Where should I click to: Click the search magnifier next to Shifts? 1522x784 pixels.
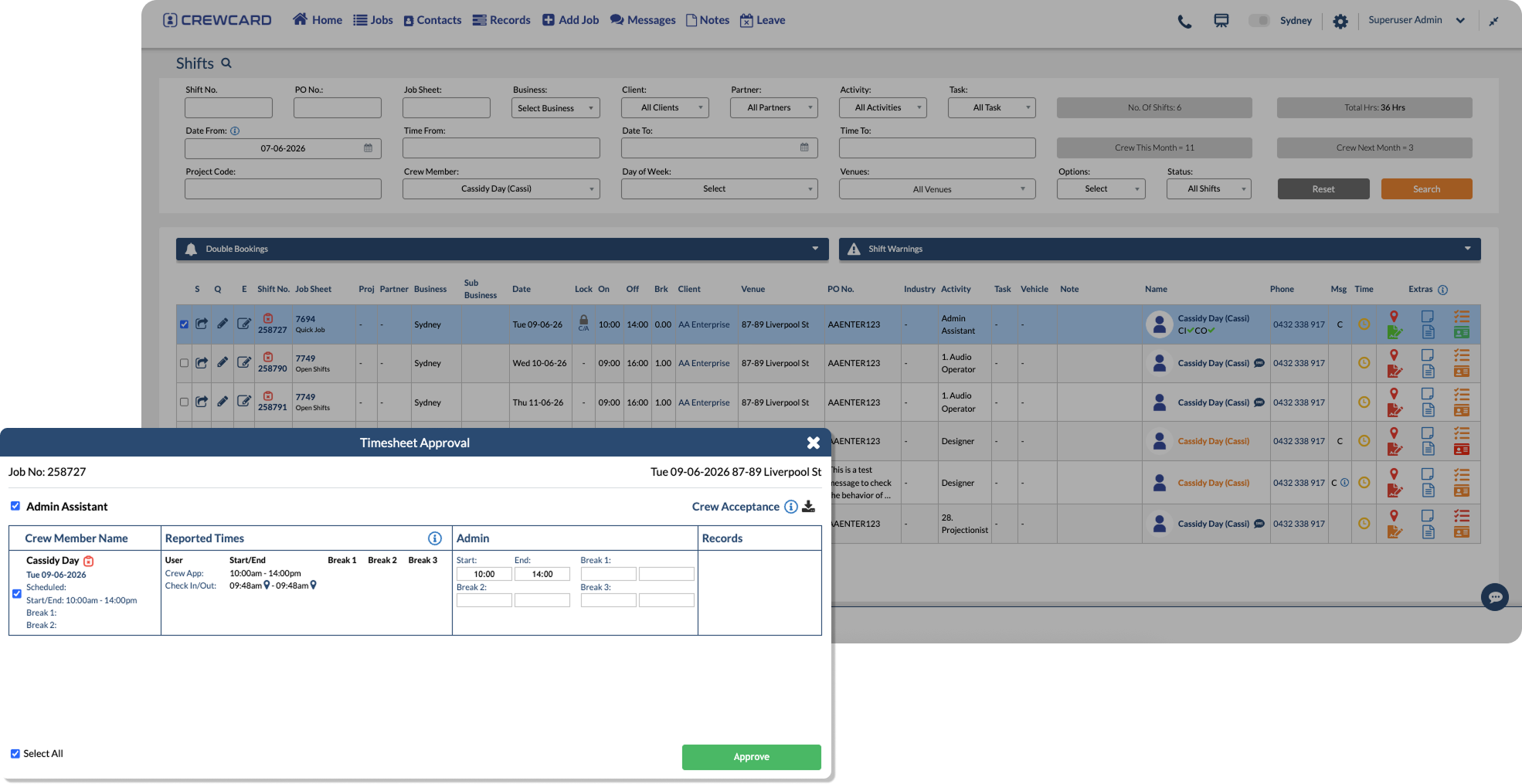pyautogui.click(x=226, y=63)
